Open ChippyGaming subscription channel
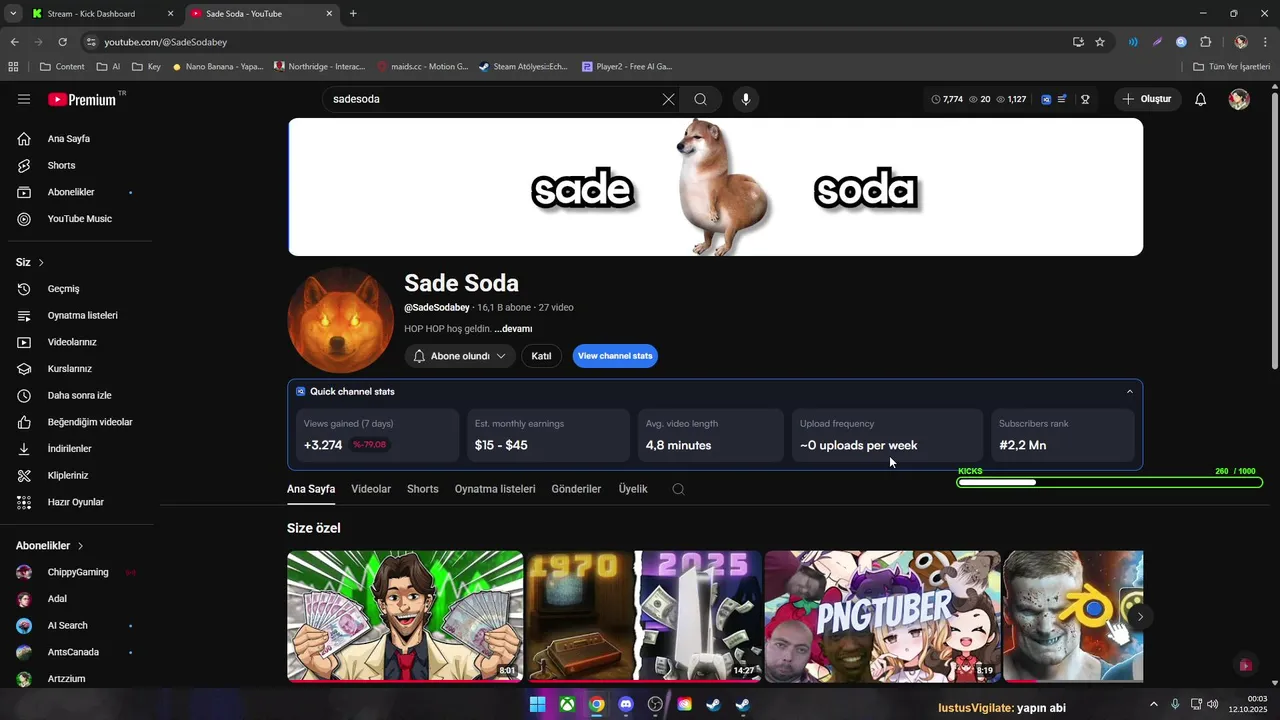This screenshot has height=720, width=1280. (x=78, y=572)
